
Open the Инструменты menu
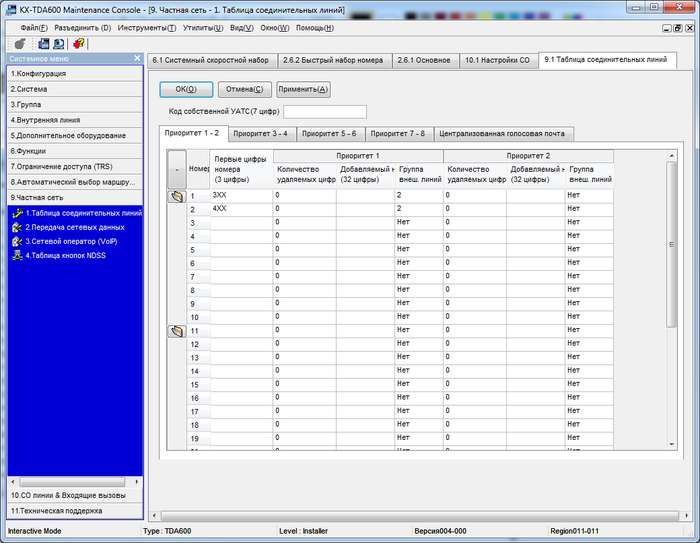point(146,27)
